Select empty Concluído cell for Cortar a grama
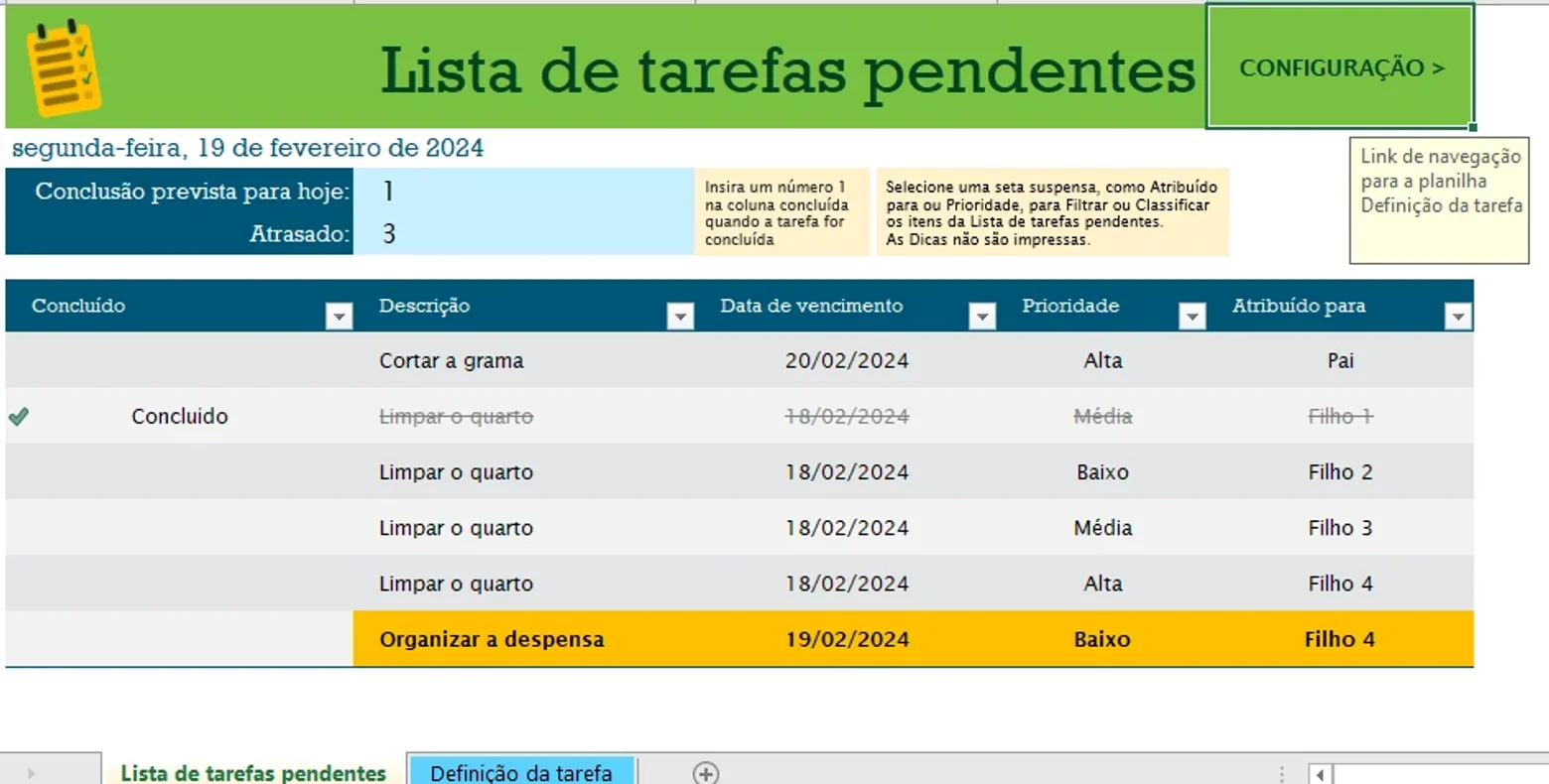 [180, 360]
